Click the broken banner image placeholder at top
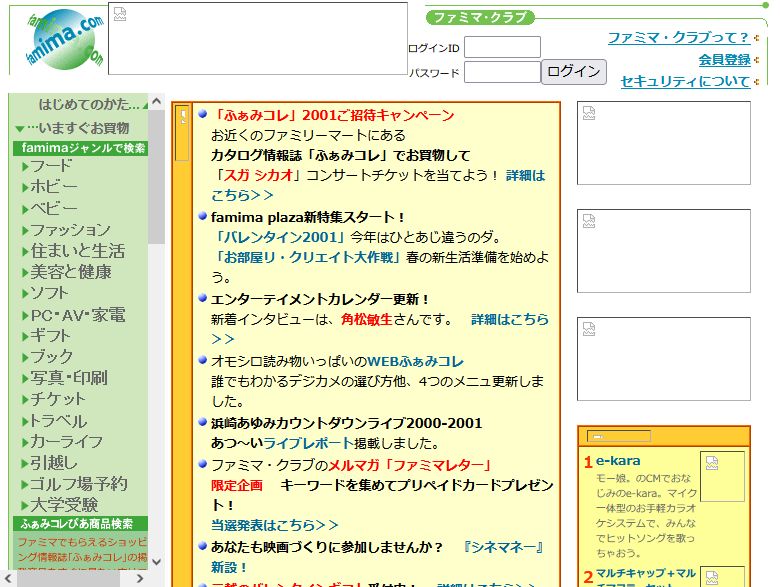Viewport: 780px width, 587px height. (258, 38)
